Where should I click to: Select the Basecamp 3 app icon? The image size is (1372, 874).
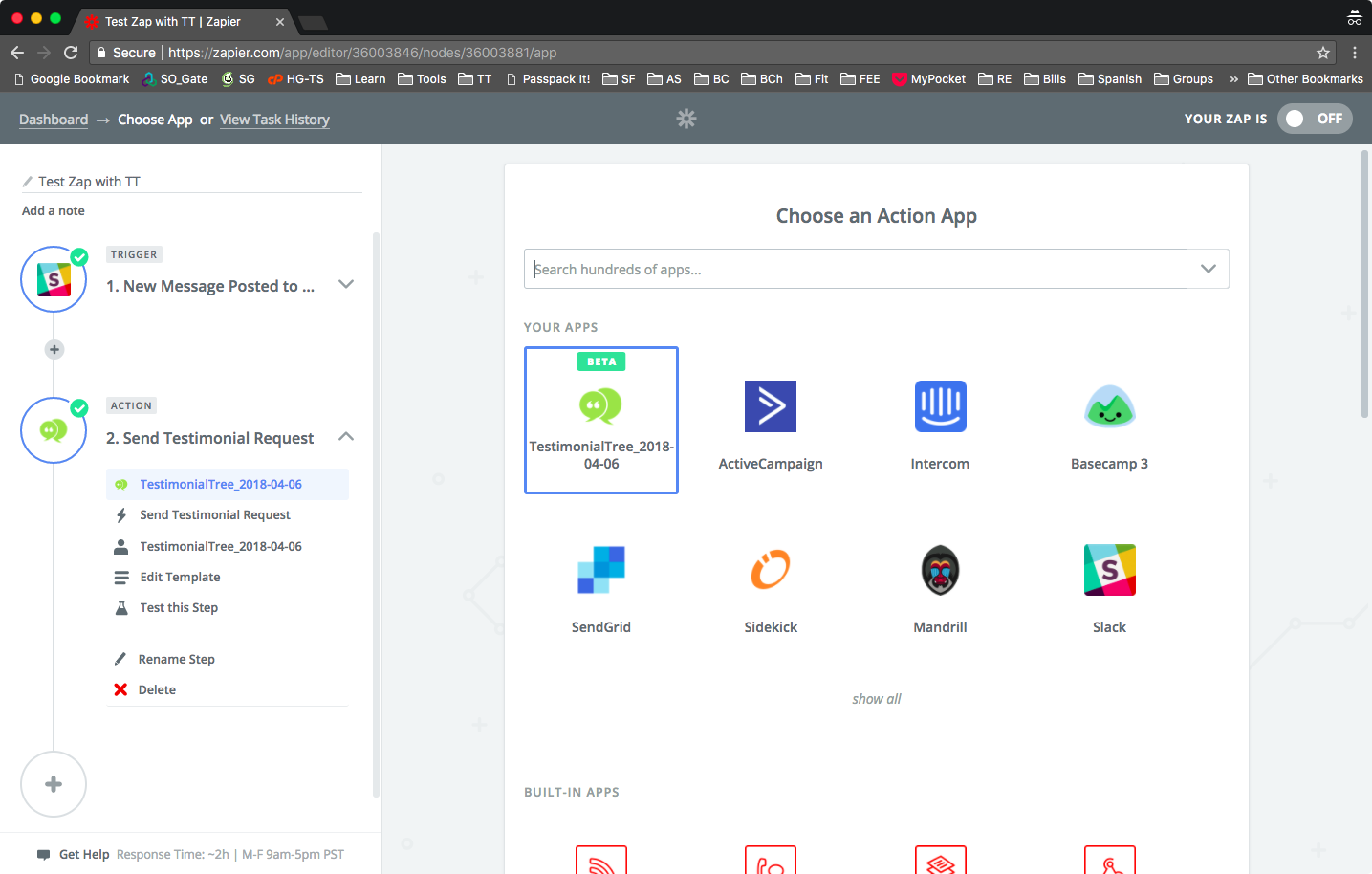click(x=1109, y=406)
